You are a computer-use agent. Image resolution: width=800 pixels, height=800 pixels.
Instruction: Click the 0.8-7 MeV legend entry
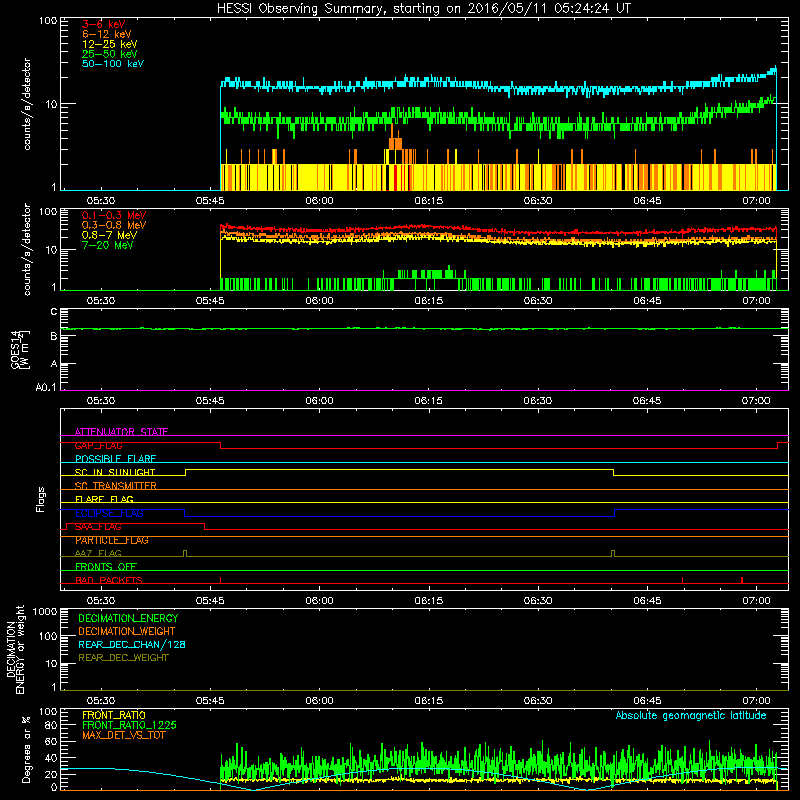point(109,235)
